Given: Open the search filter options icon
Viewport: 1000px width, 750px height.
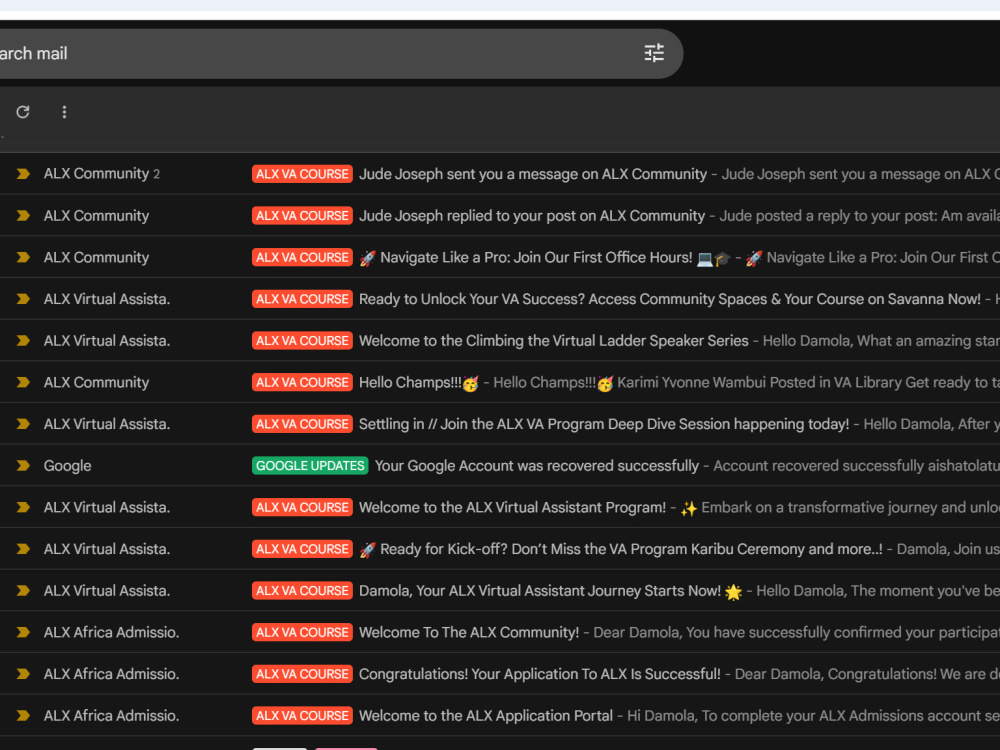Looking at the screenshot, I should pyautogui.click(x=654, y=53).
